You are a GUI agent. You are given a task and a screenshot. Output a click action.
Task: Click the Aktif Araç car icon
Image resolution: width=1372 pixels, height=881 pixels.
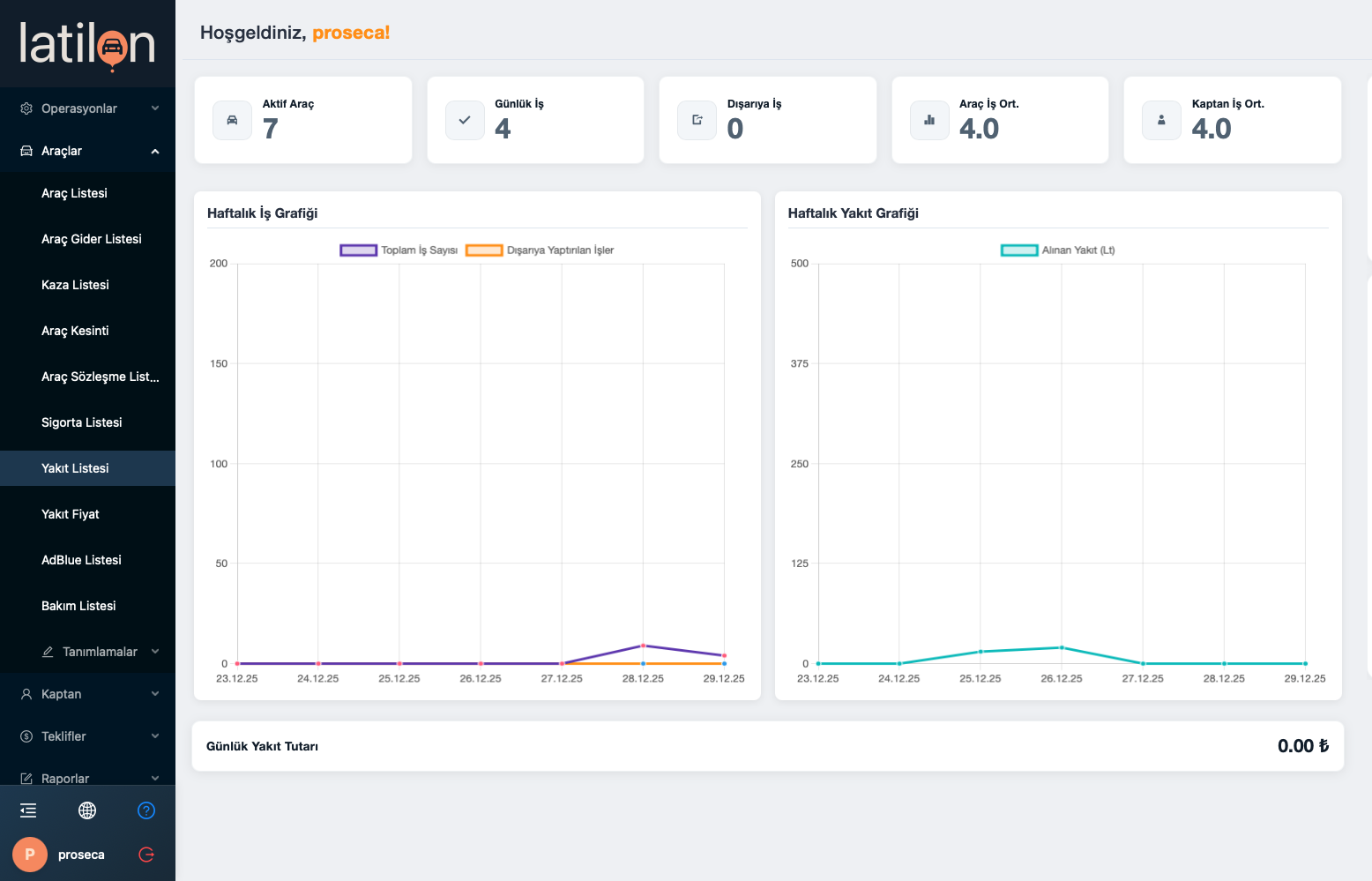pos(233,120)
